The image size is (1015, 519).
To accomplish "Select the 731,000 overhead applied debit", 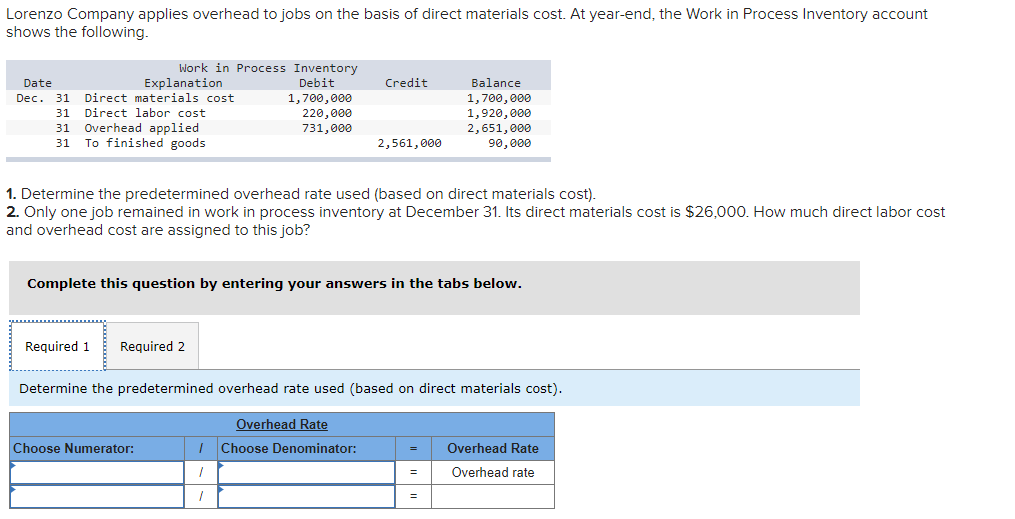I will click(x=327, y=128).
